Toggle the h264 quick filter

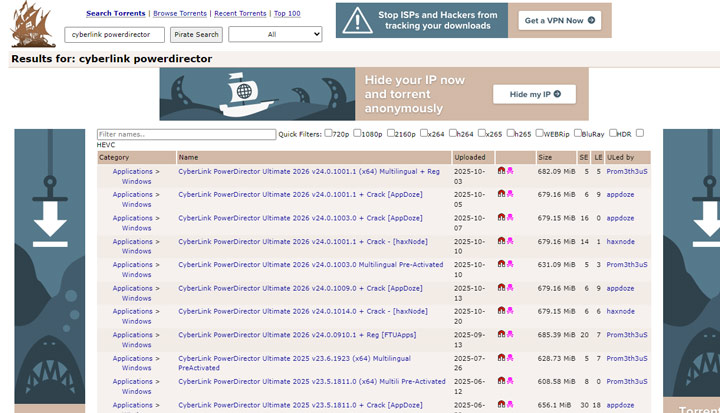[x=452, y=133]
